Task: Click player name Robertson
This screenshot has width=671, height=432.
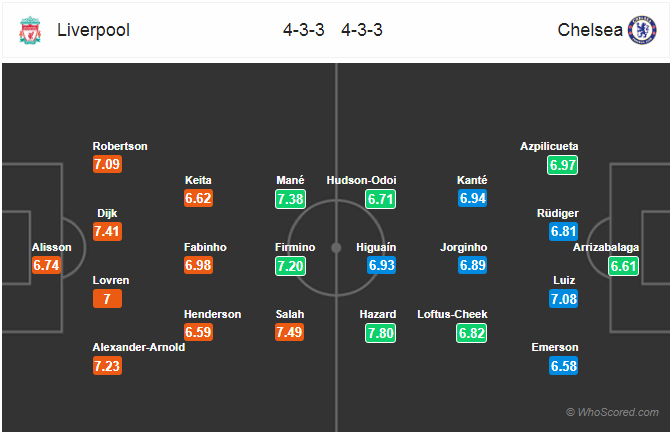Action: (120, 146)
